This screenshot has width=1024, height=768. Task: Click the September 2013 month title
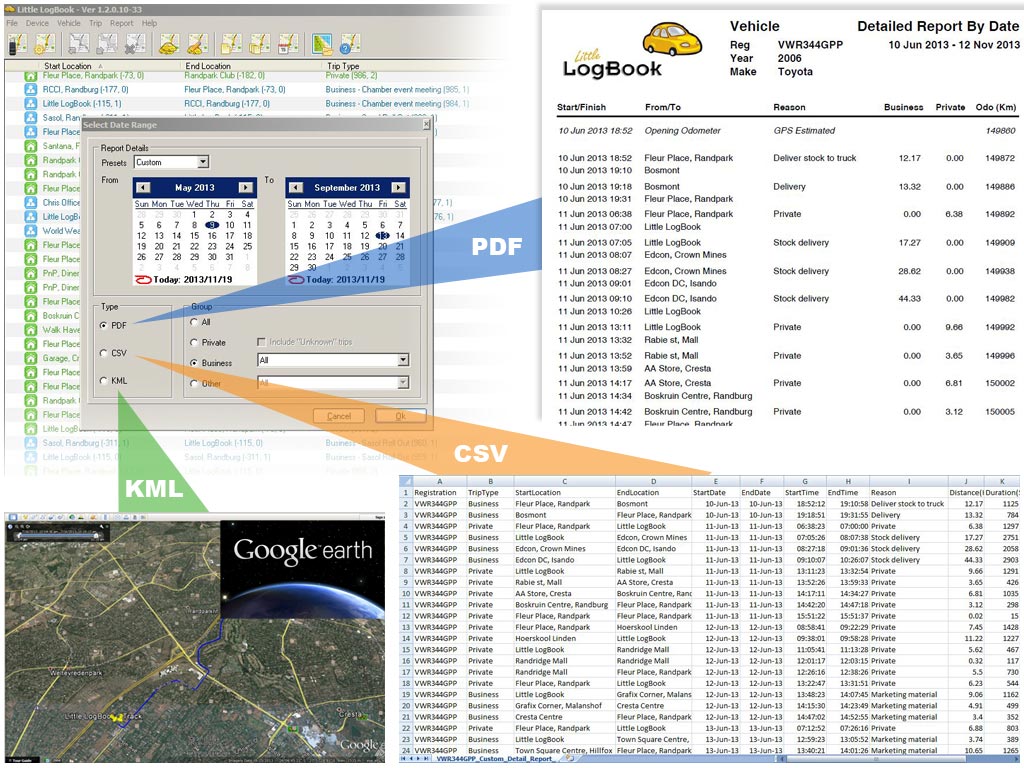click(x=347, y=187)
